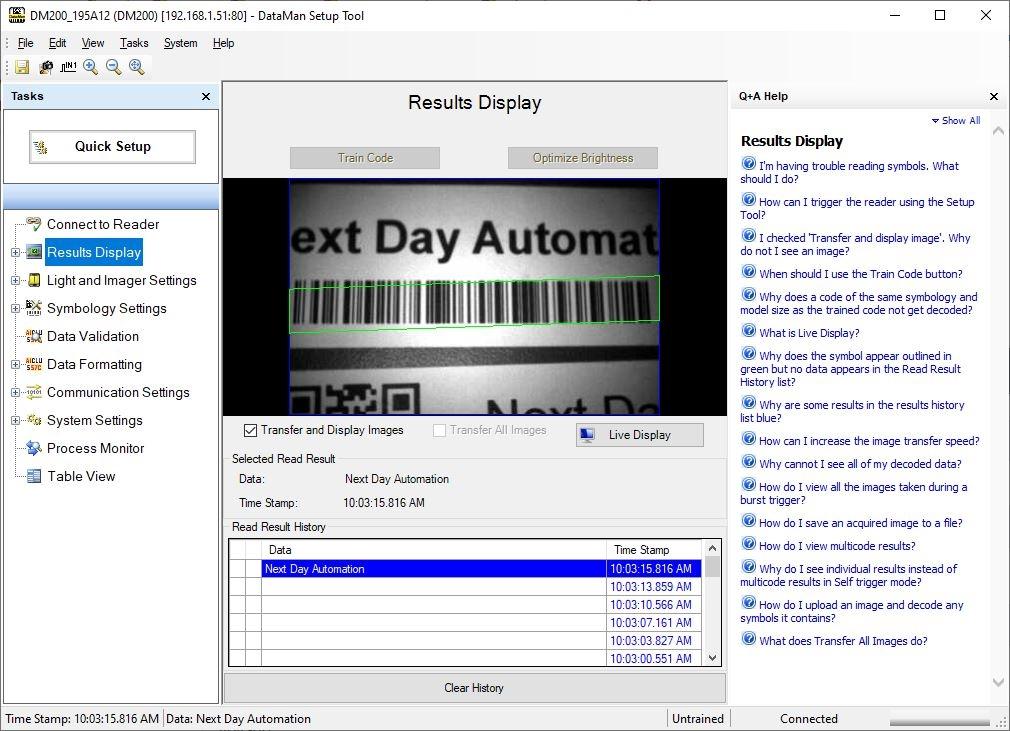Zoom out with the minus magnifier icon

point(114,67)
